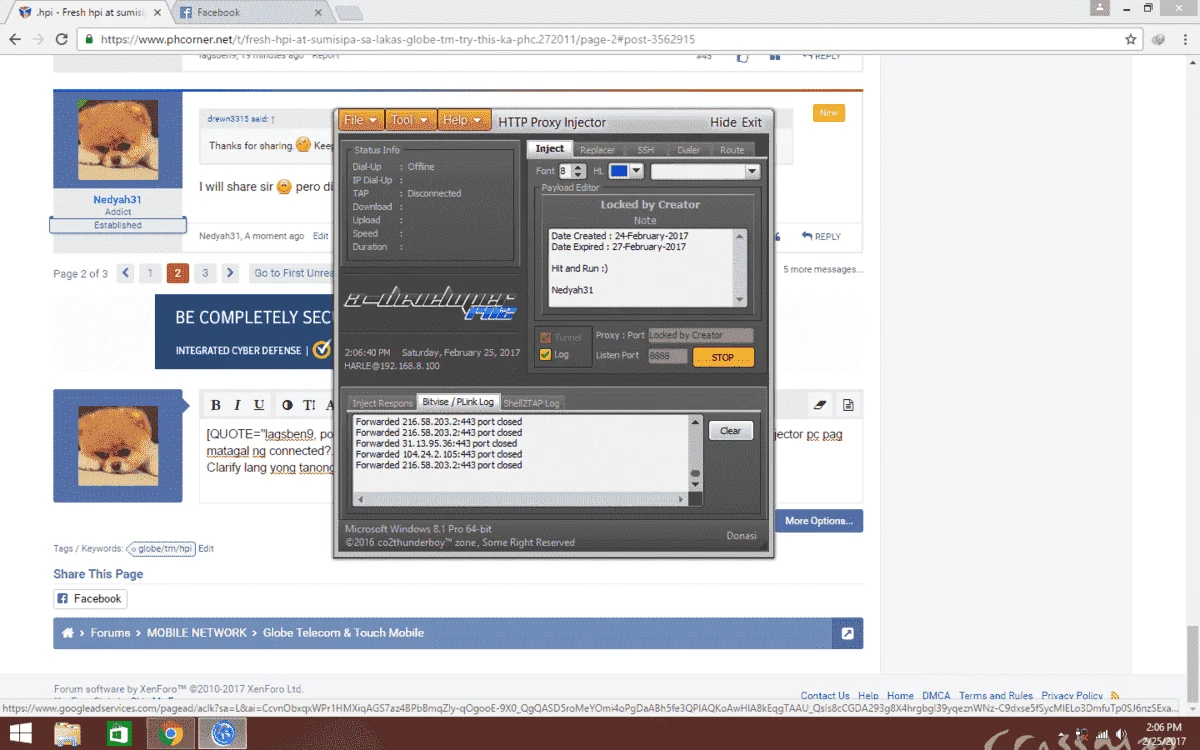Click the Note scrollbar down arrow
The width and height of the screenshot is (1200, 750).
point(740,299)
